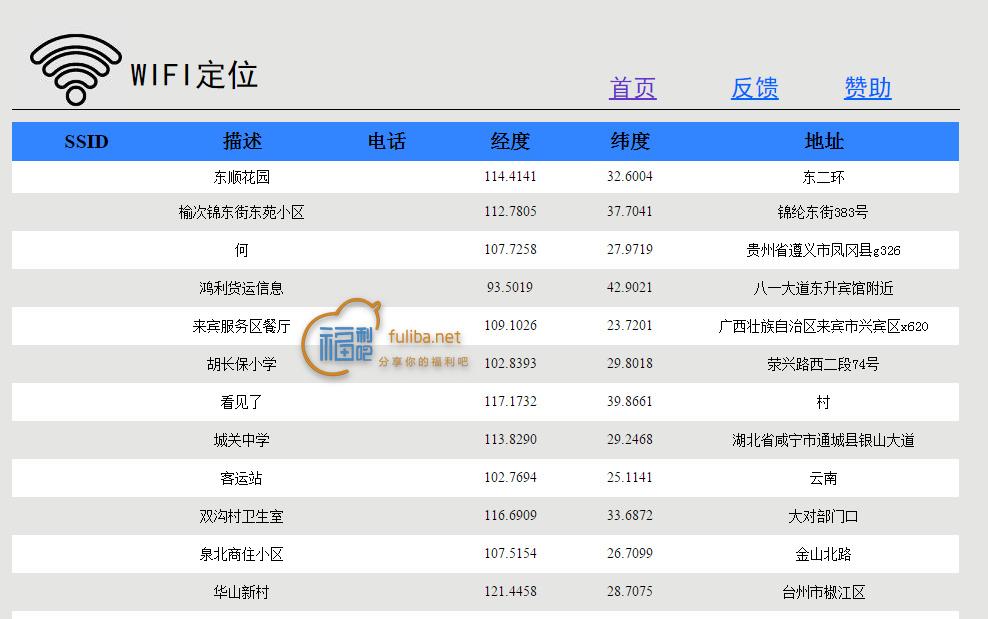The width and height of the screenshot is (988, 619).
Task: Click longitude value 114.4141
Action: [x=510, y=176]
